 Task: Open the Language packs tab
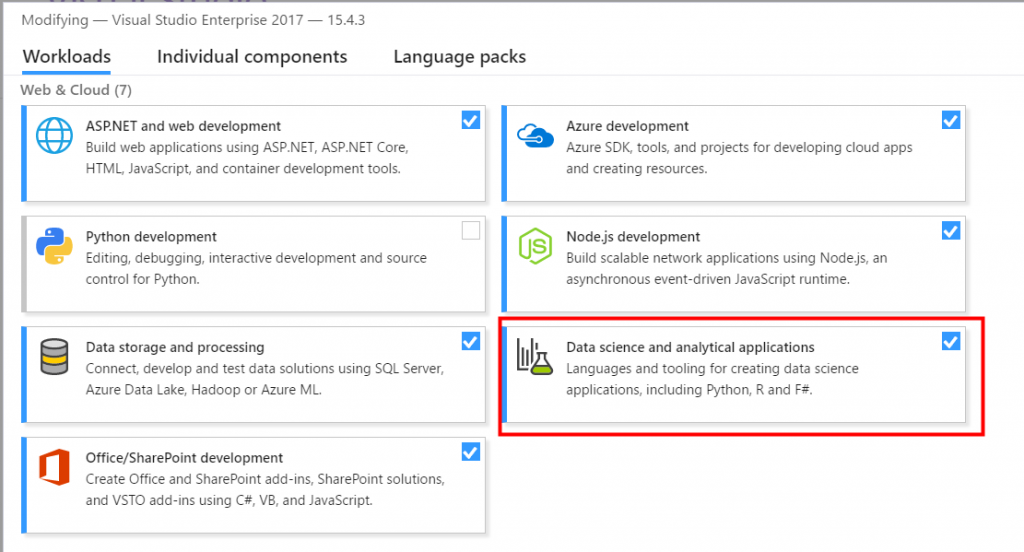point(459,57)
